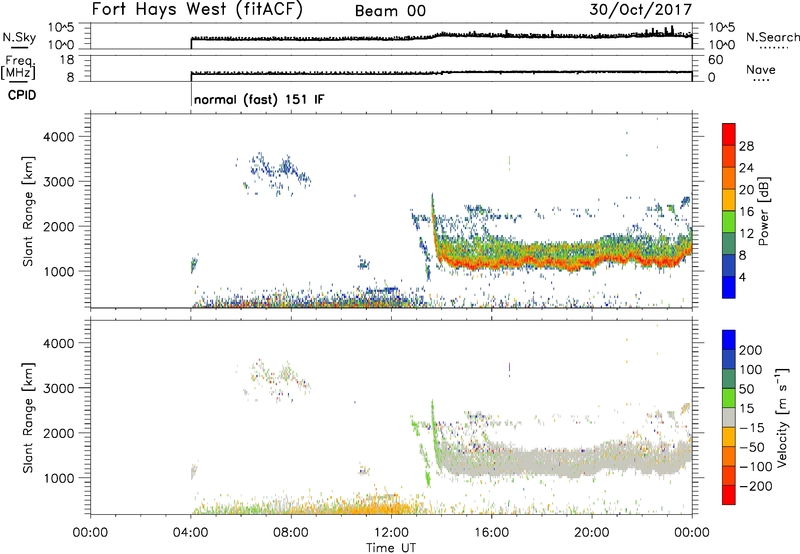Screen dimensions: 800x554
Task: Click the "Fort Hays West (fitACF)" plot title
Action: [197, 10]
